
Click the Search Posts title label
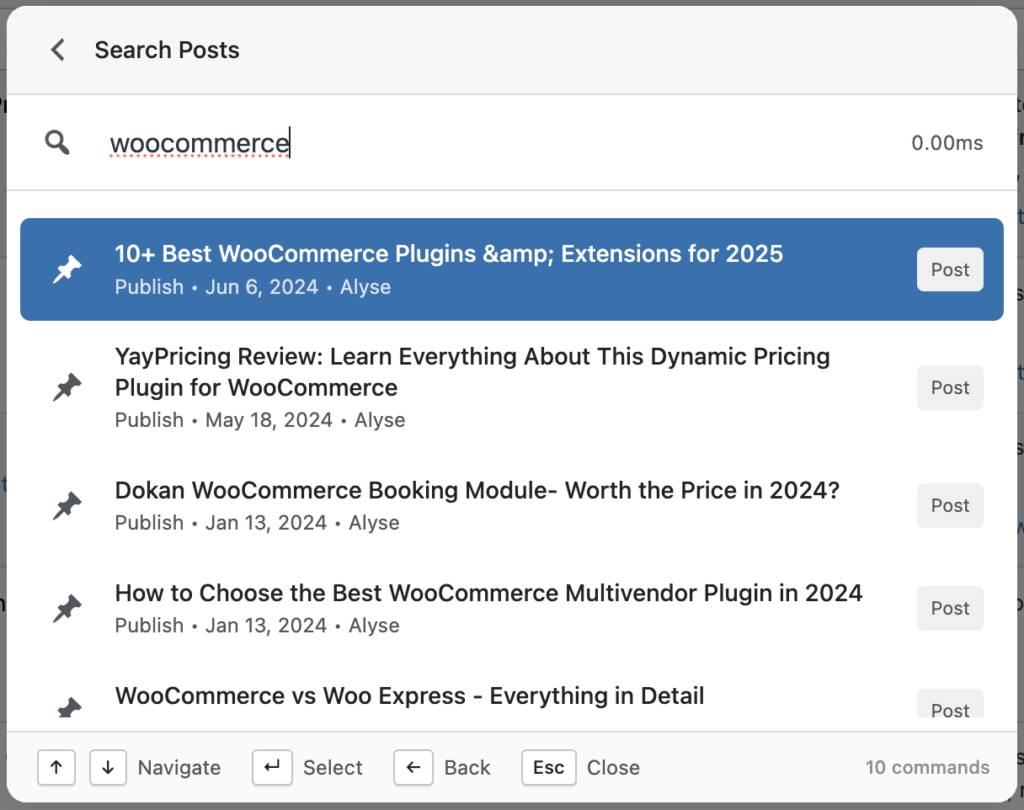tap(167, 49)
